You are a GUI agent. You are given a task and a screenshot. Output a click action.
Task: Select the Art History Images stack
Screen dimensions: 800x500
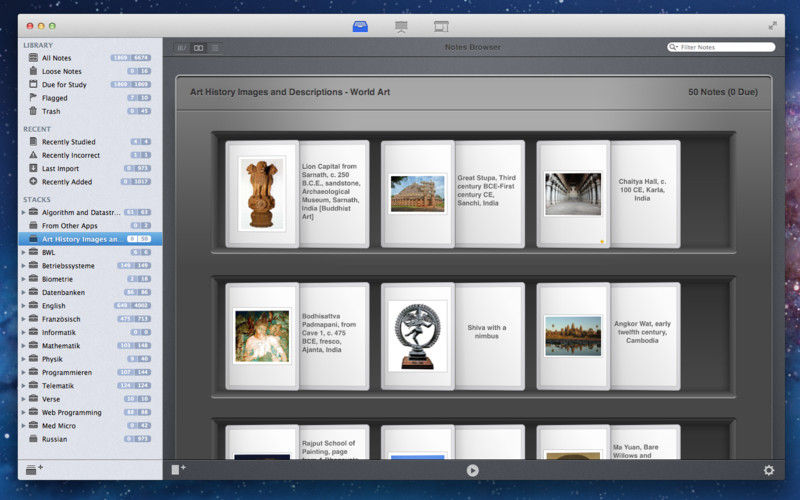pyautogui.click(x=90, y=238)
